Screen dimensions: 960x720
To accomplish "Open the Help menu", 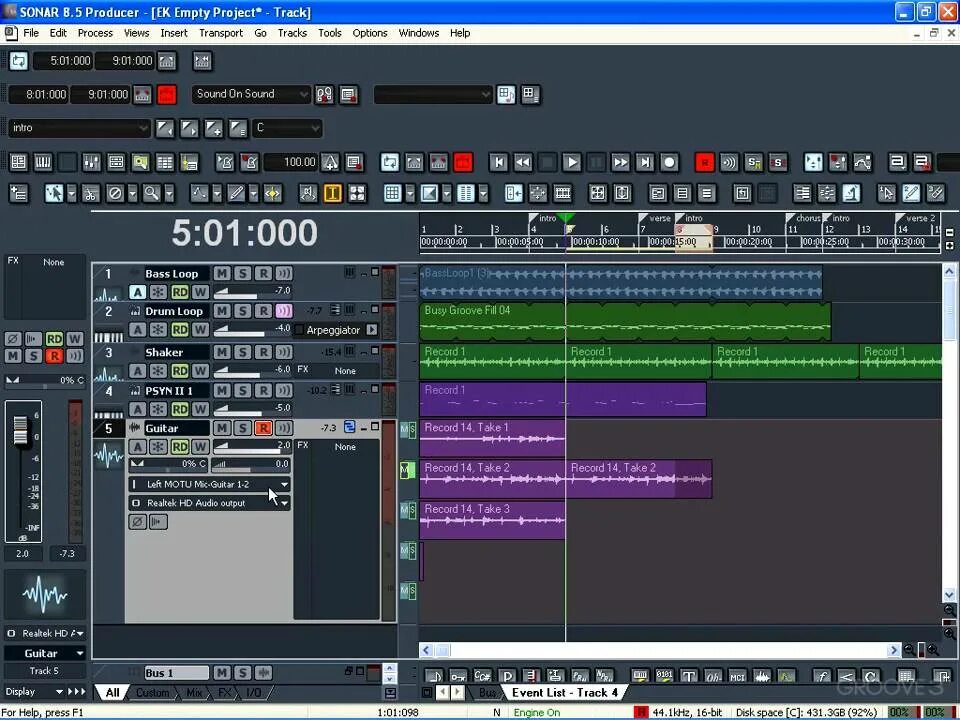I will (x=460, y=33).
